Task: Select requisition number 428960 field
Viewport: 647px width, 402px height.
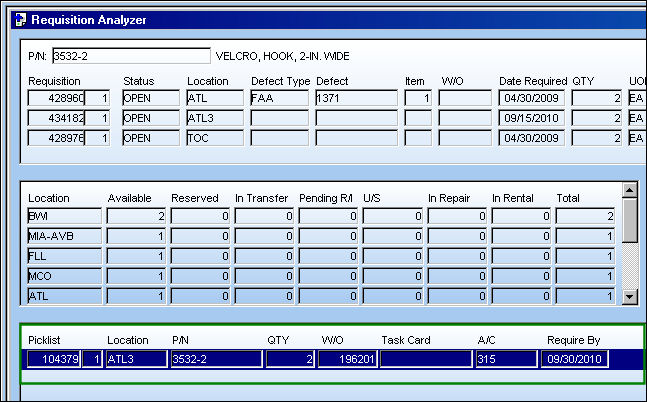Action: (56, 98)
